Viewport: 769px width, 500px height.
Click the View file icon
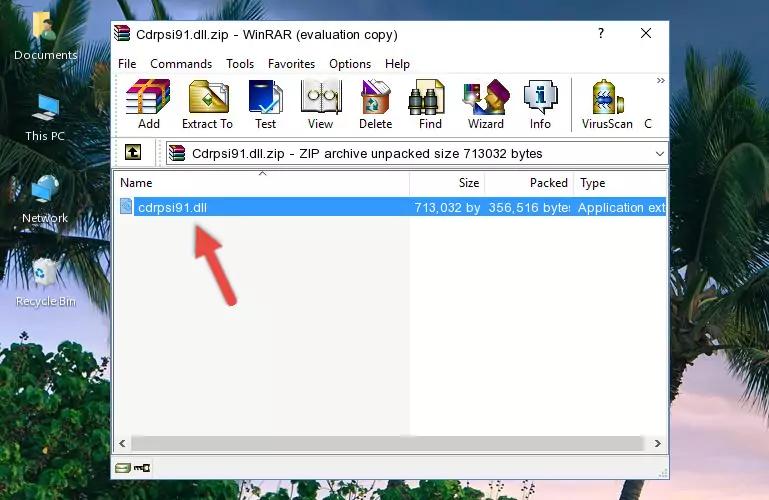click(321, 104)
